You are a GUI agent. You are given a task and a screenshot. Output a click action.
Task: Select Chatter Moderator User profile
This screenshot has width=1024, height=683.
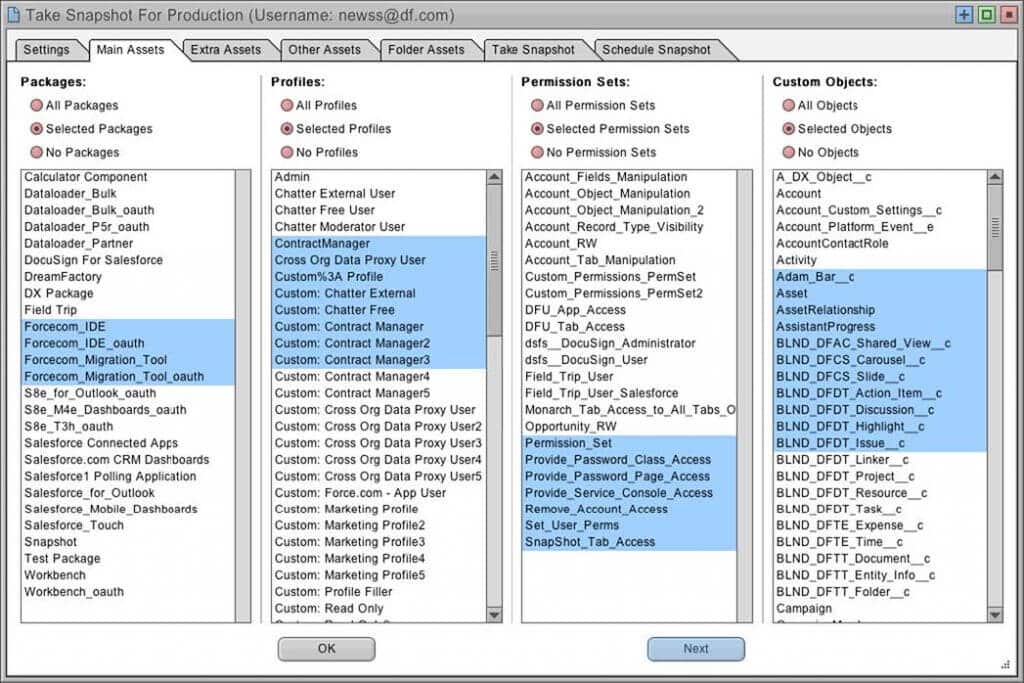pyautogui.click(x=379, y=227)
